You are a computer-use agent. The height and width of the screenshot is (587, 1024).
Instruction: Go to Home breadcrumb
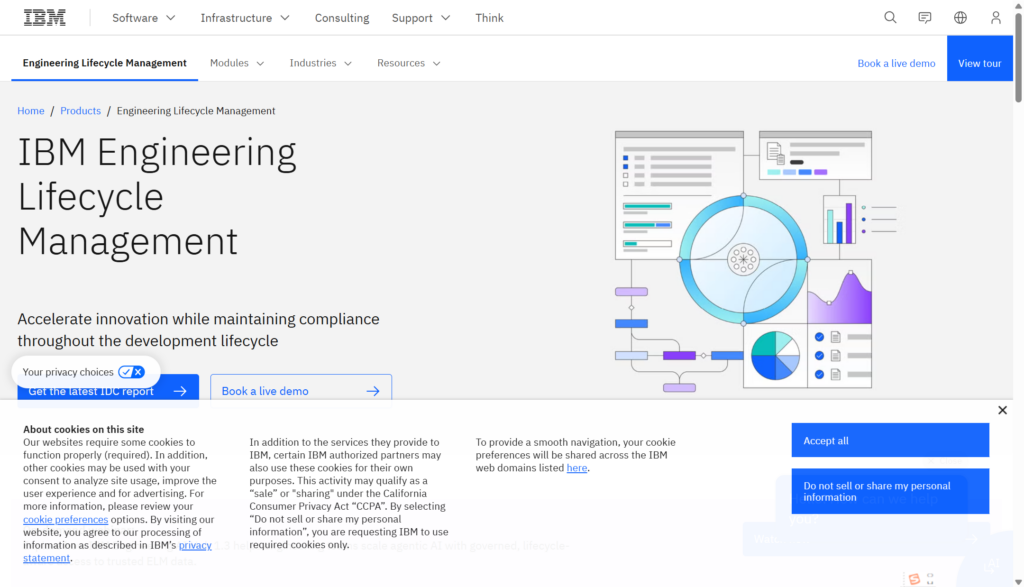point(31,111)
